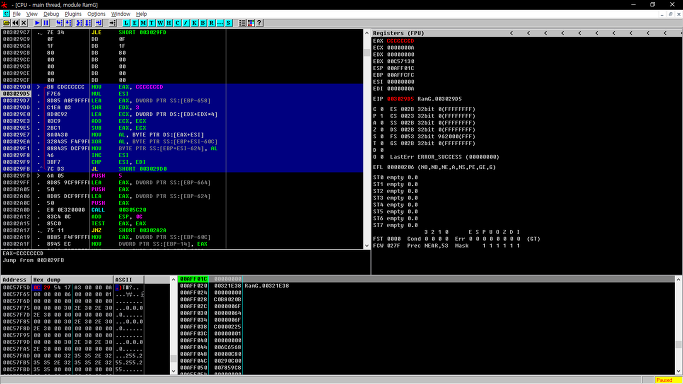Select the ST0 empty FPU register

396,177
